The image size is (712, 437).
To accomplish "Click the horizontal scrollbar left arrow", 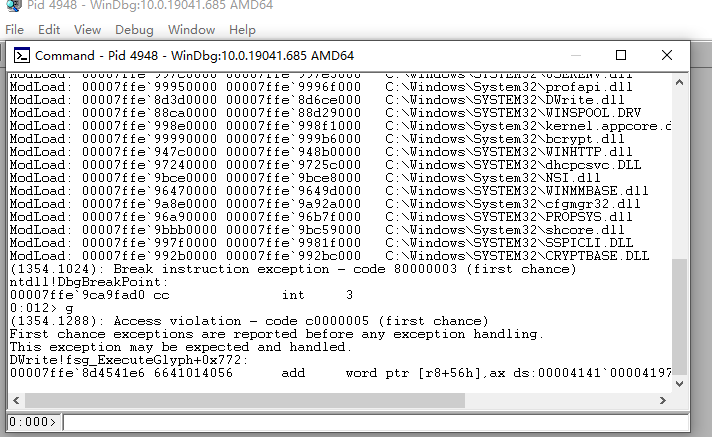I will pyautogui.click(x=16, y=400).
